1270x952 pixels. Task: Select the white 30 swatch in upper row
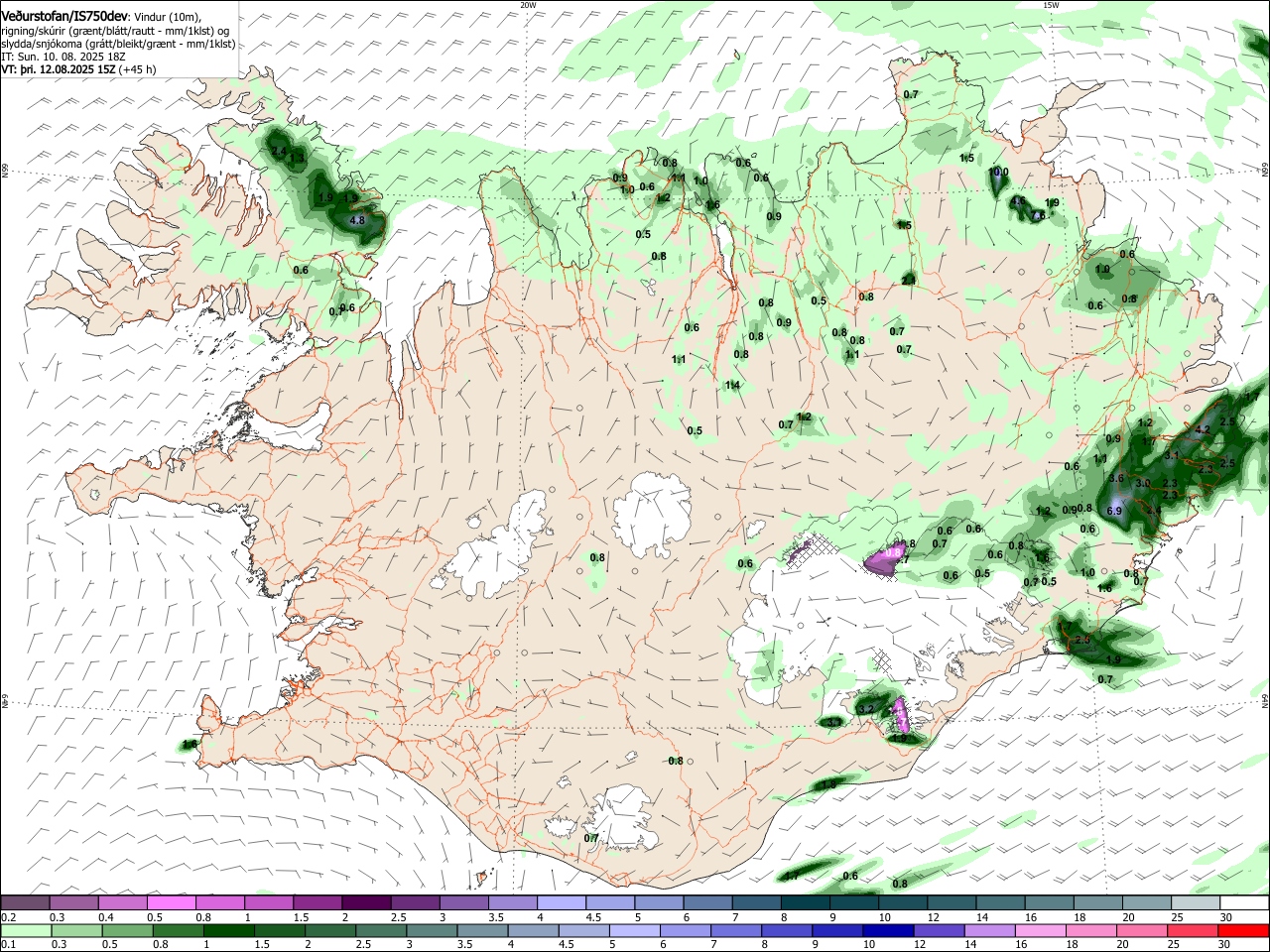tap(1244, 902)
